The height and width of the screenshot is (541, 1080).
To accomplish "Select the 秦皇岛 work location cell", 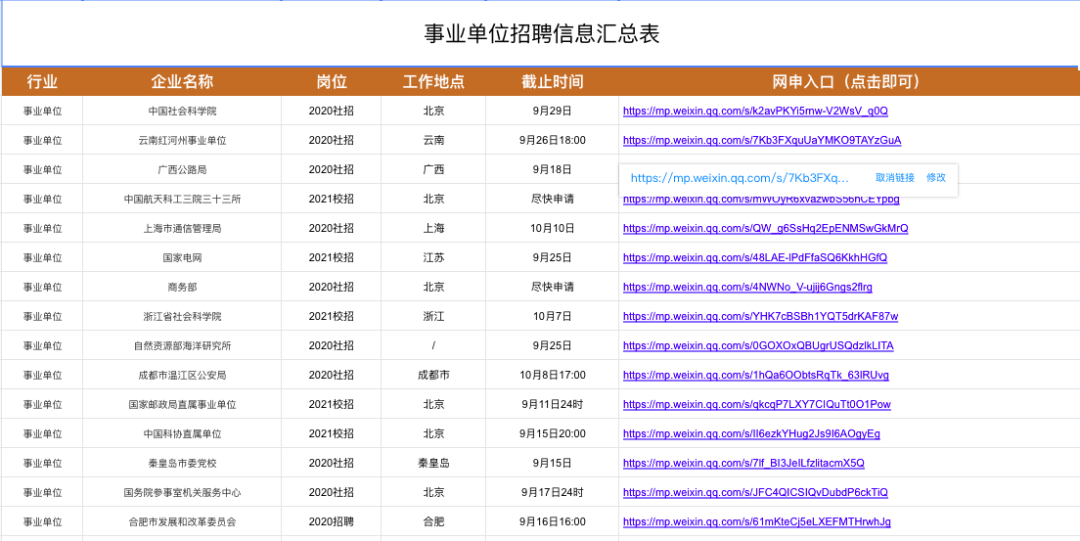I will click(x=433, y=462).
